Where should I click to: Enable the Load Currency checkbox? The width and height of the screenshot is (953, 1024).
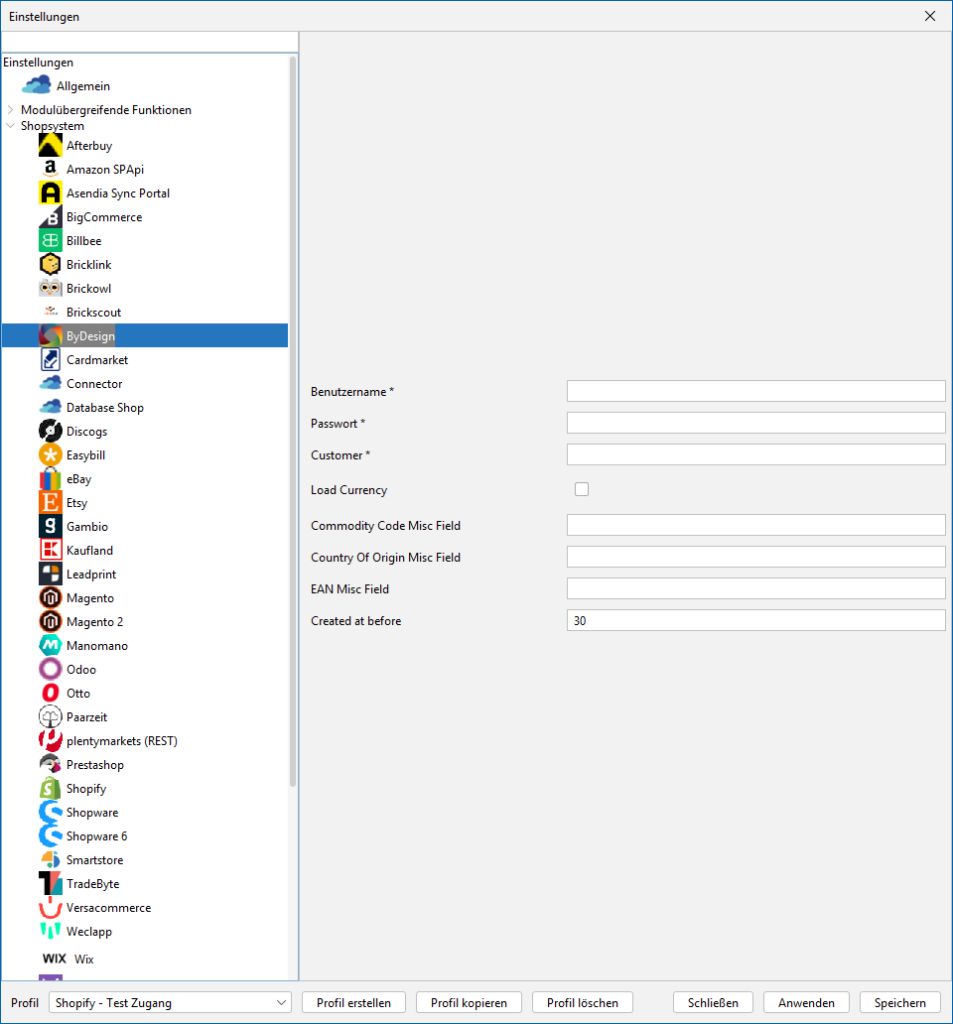(x=581, y=489)
